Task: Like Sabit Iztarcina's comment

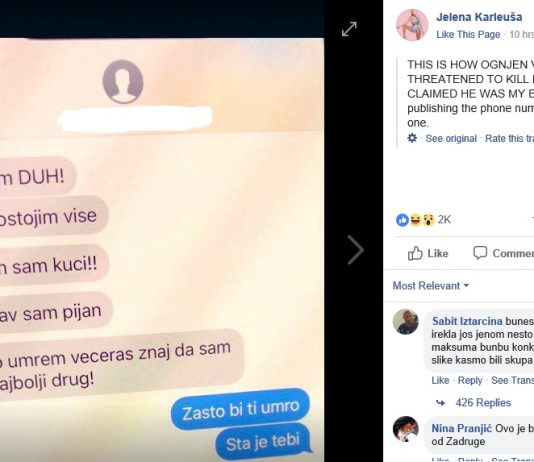Action: pos(440,380)
